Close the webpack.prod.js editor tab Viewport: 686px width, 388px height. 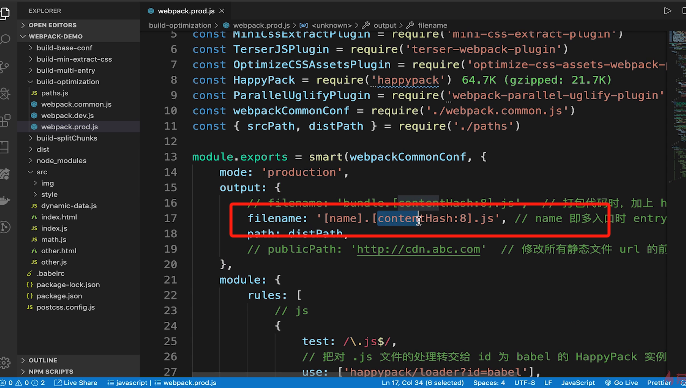pos(222,11)
